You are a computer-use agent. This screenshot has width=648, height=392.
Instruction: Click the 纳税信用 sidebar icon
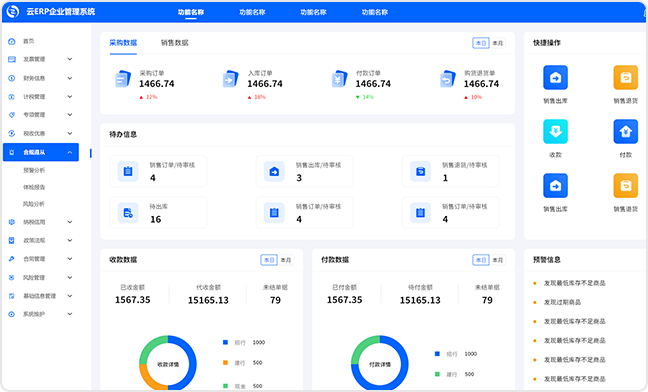(12, 222)
